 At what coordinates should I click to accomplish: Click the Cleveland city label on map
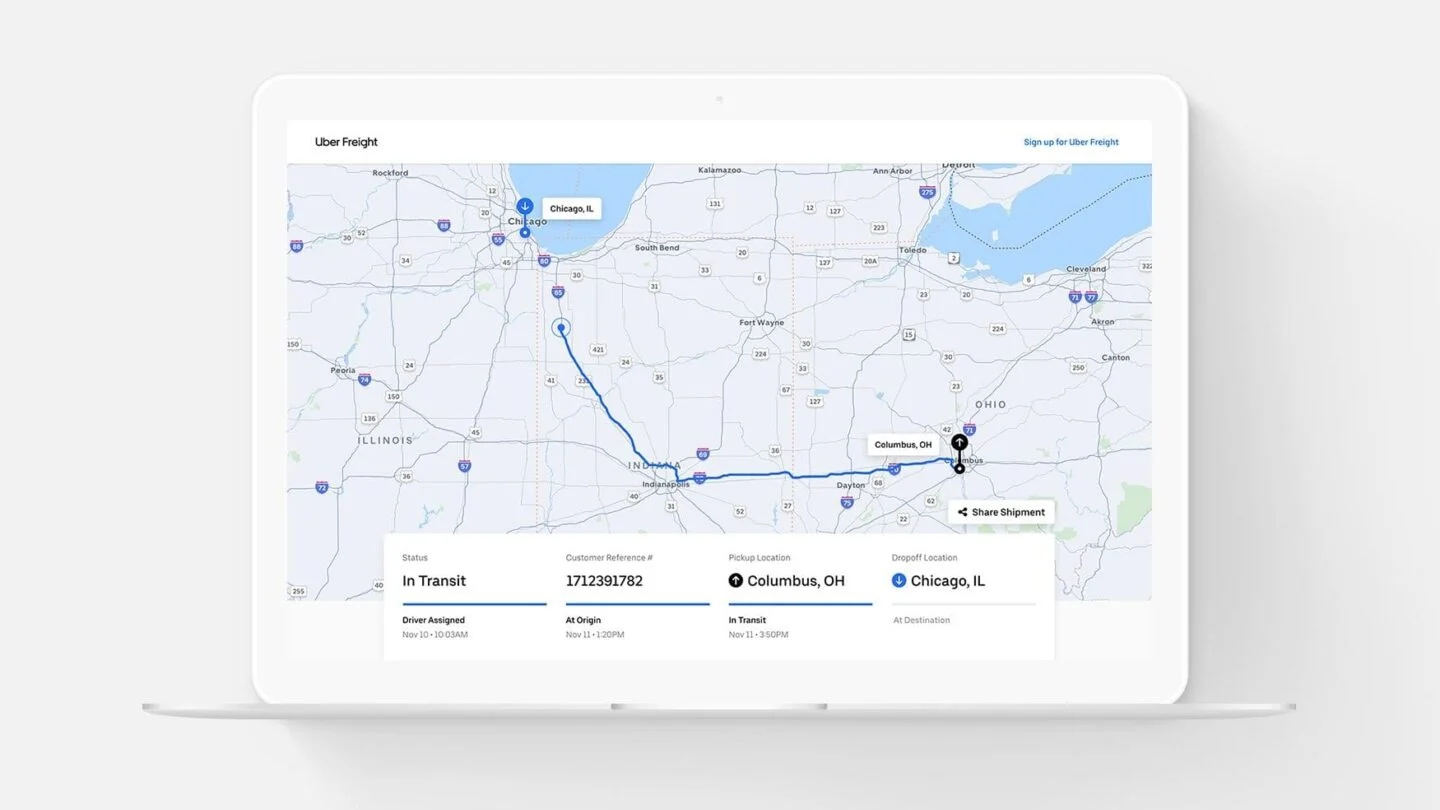[x=1086, y=269]
